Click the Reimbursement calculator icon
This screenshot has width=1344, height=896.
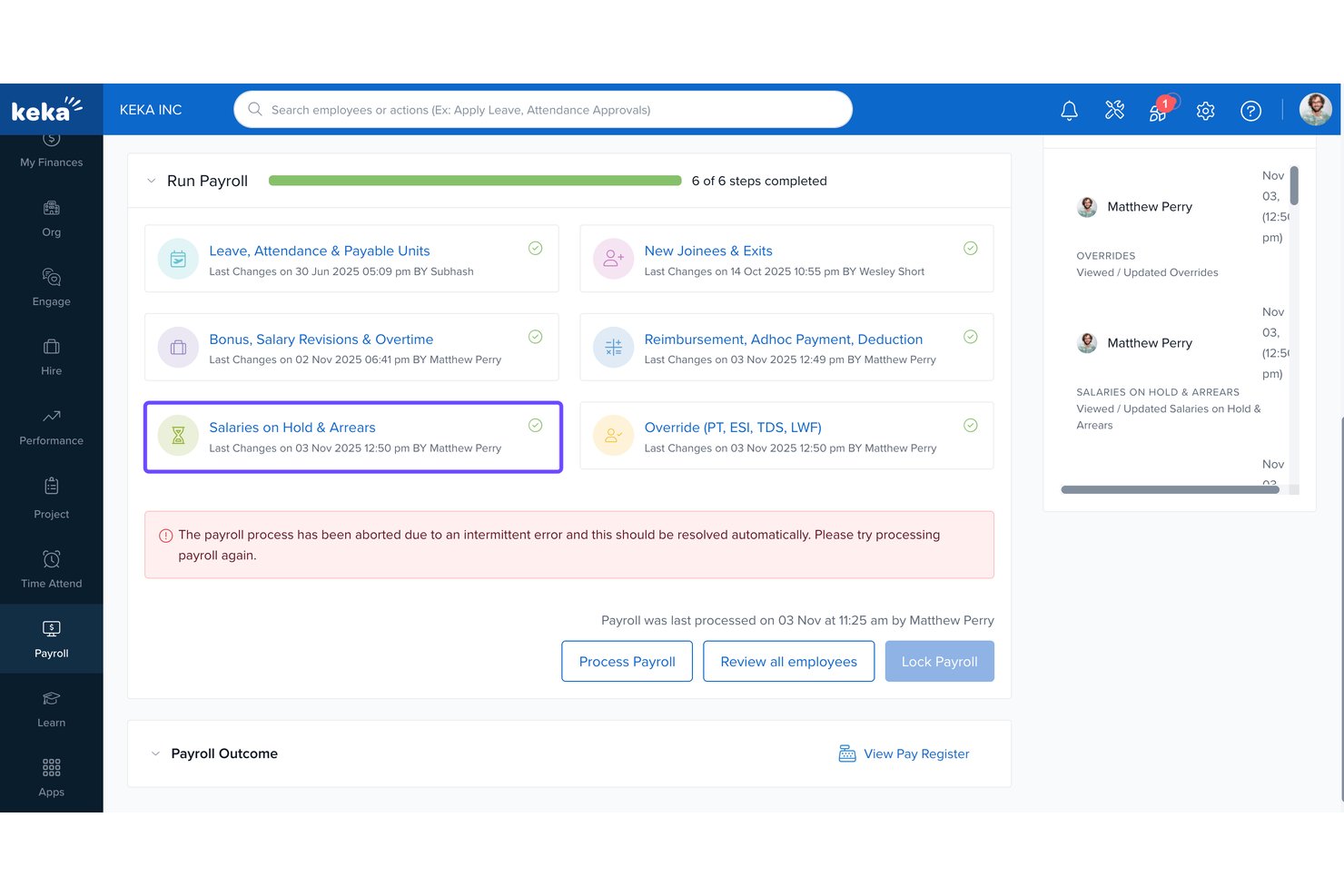[614, 347]
